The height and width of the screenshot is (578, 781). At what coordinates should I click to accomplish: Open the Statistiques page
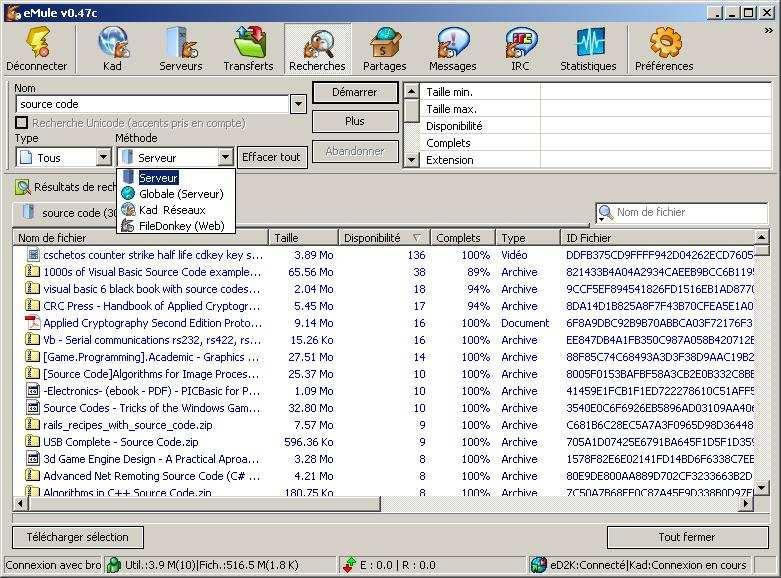pyautogui.click(x=588, y=48)
